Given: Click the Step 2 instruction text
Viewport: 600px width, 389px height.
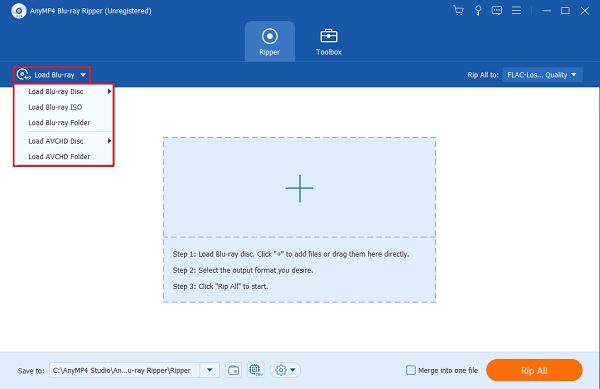Looking at the screenshot, I should (x=243, y=270).
